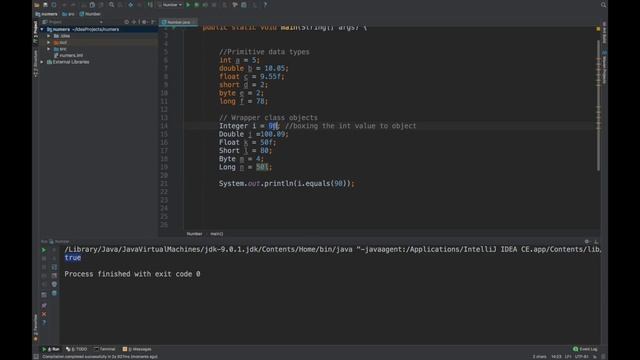Image resolution: width=640 pixels, height=360 pixels.
Task: Click the 'Integer i = 90;' line of code
Action: (x=249, y=126)
